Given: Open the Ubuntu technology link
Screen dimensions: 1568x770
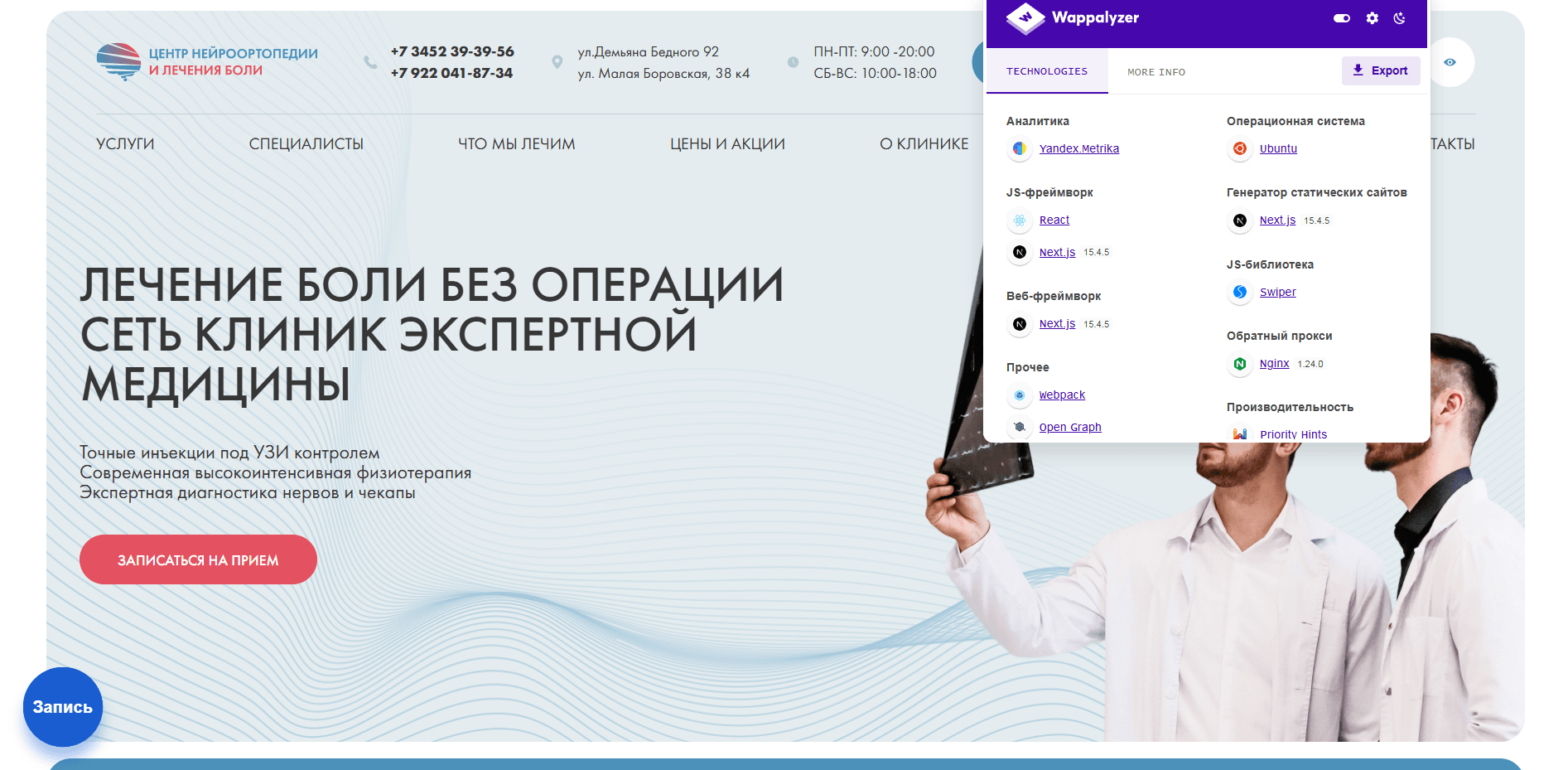Looking at the screenshot, I should (1278, 148).
